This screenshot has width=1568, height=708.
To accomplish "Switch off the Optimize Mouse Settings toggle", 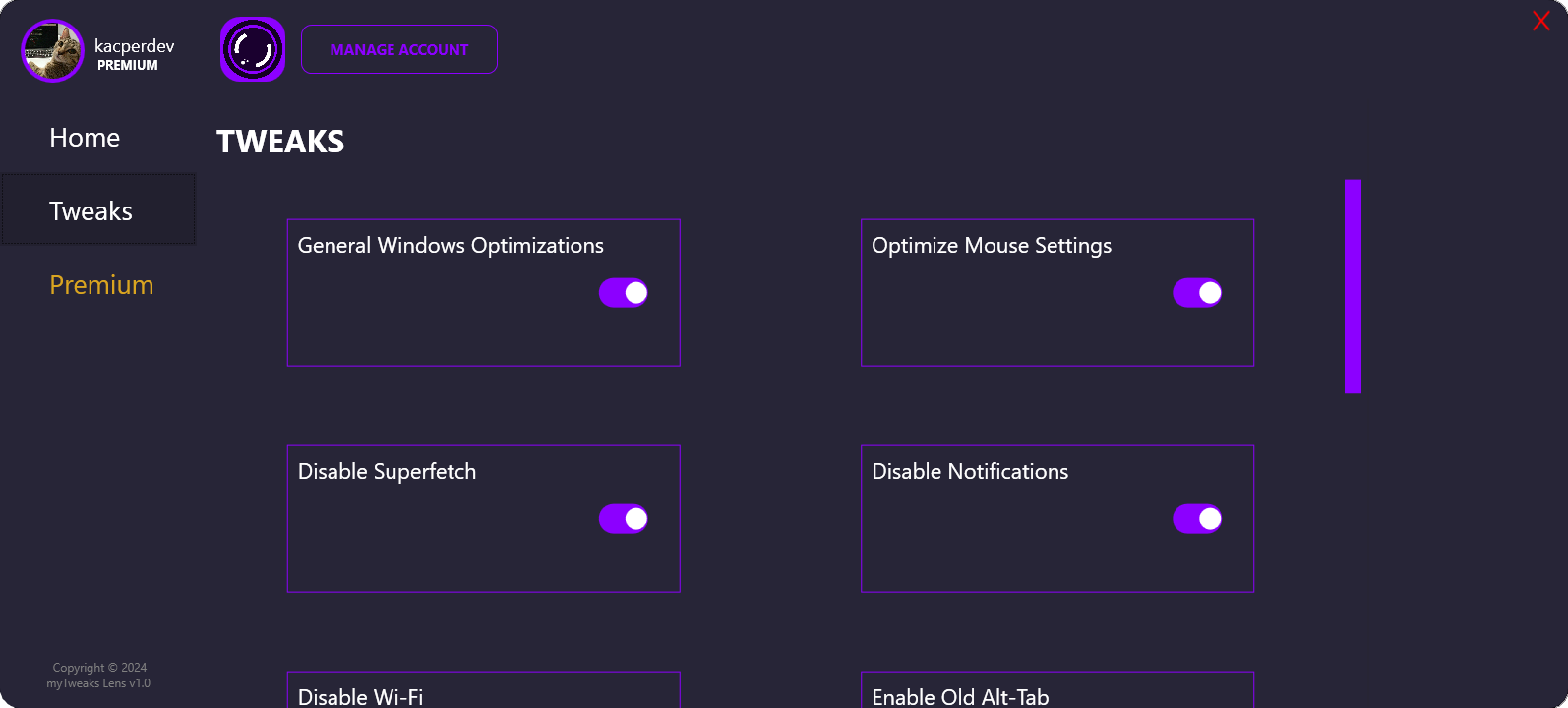I will 1197,293.
